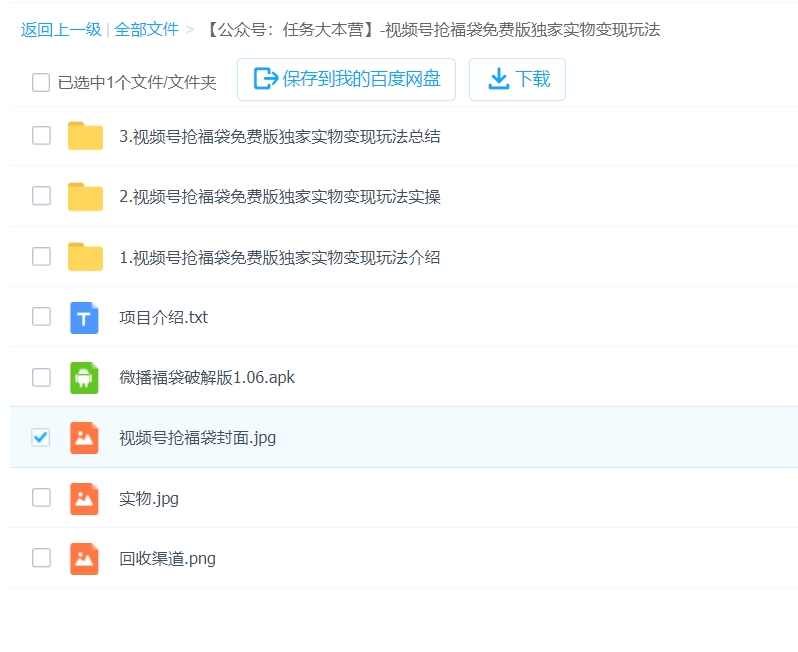
Task: Click folder icon of 2.视频号抢福袋…玩法实操
Action: click(x=86, y=196)
